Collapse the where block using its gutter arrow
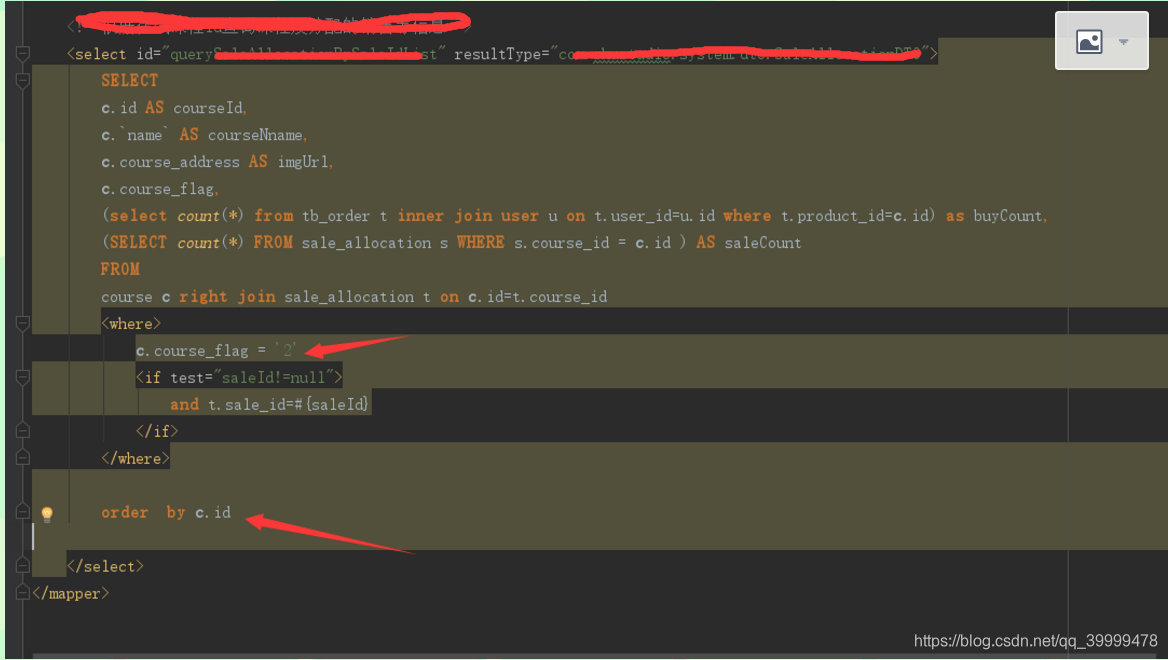This screenshot has width=1168, height=660. tap(21, 322)
